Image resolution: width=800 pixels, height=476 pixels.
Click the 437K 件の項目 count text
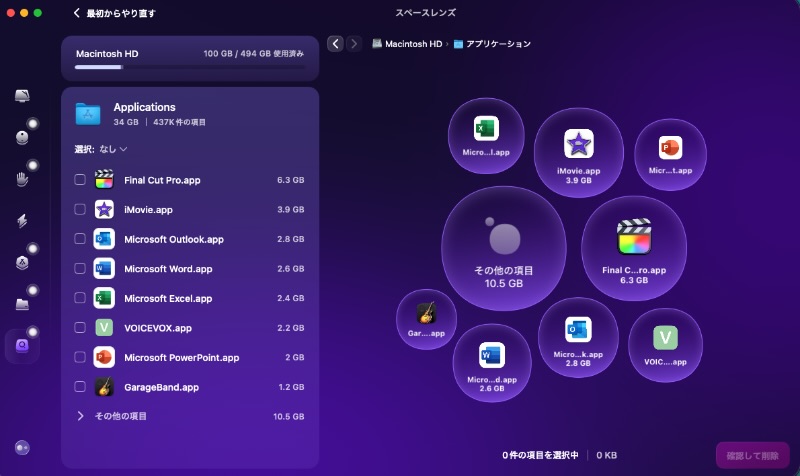point(179,122)
